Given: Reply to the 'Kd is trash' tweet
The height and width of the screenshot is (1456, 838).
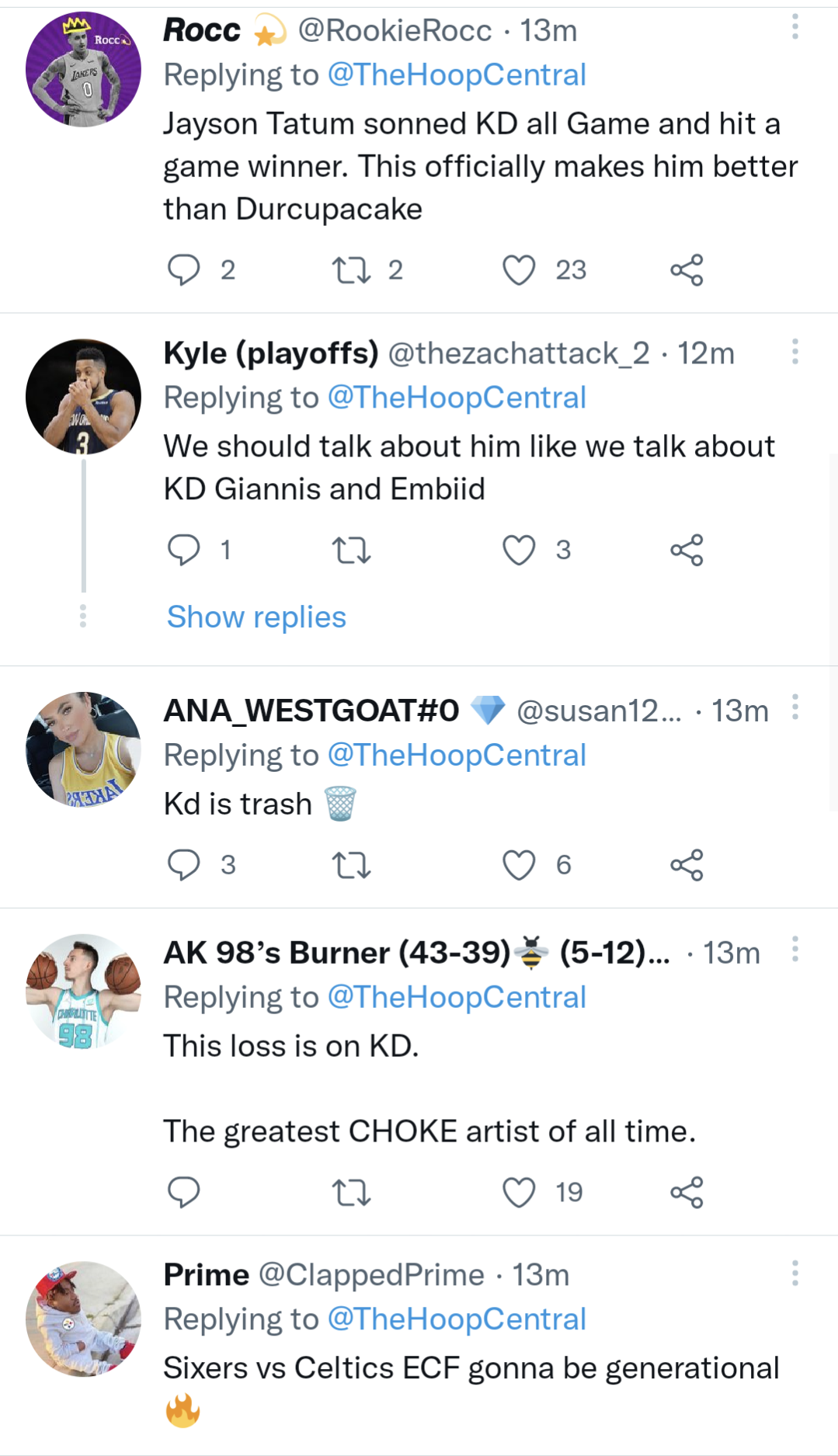Looking at the screenshot, I should (x=184, y=865).
